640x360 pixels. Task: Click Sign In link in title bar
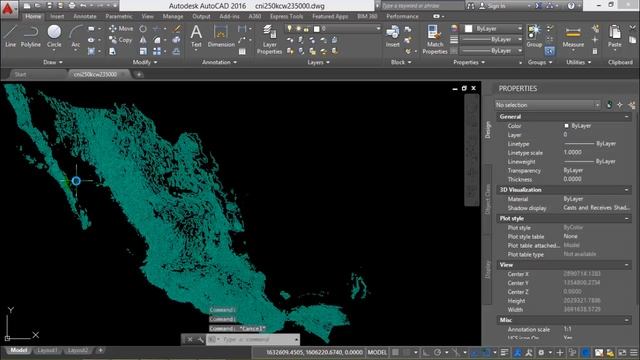[x=496, y=6]
